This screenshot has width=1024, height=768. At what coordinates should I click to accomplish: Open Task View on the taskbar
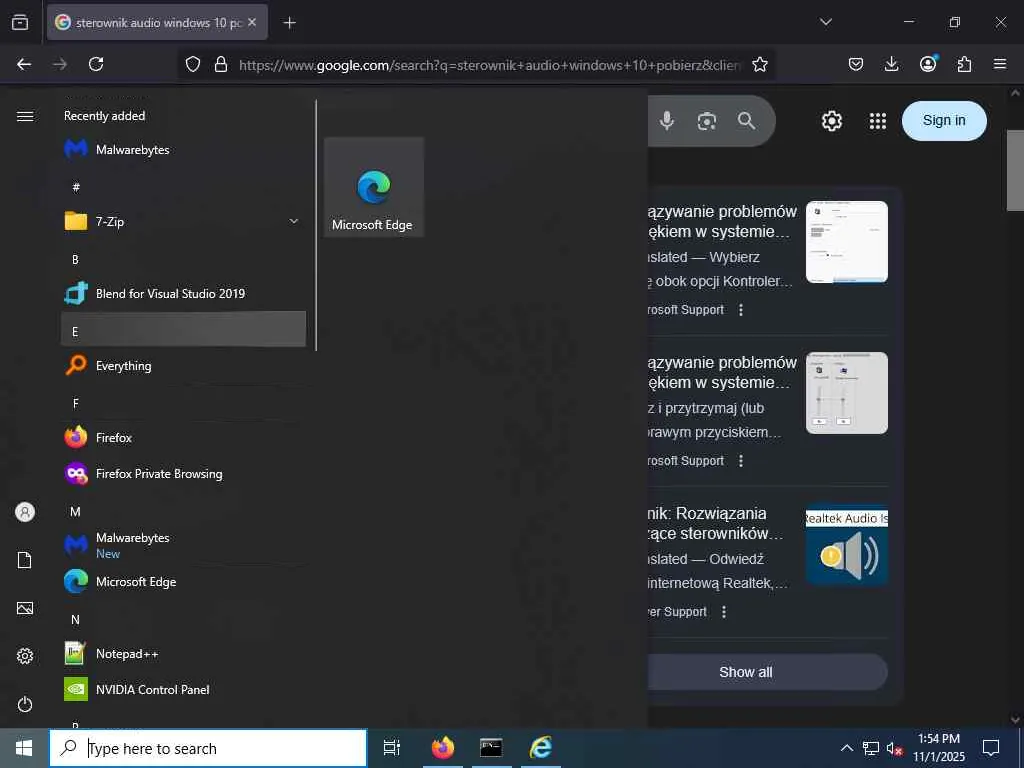(x=391, y=748)
